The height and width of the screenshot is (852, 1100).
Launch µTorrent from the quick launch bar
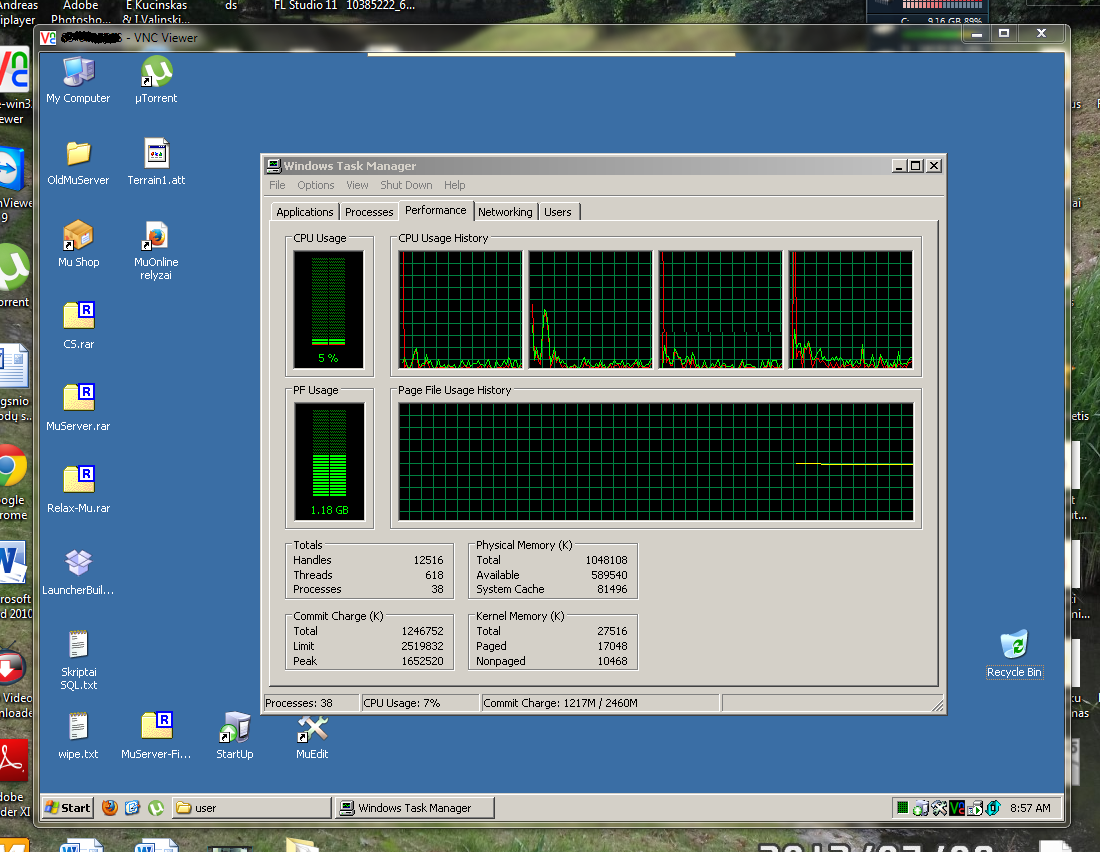(x=156, y=808)
